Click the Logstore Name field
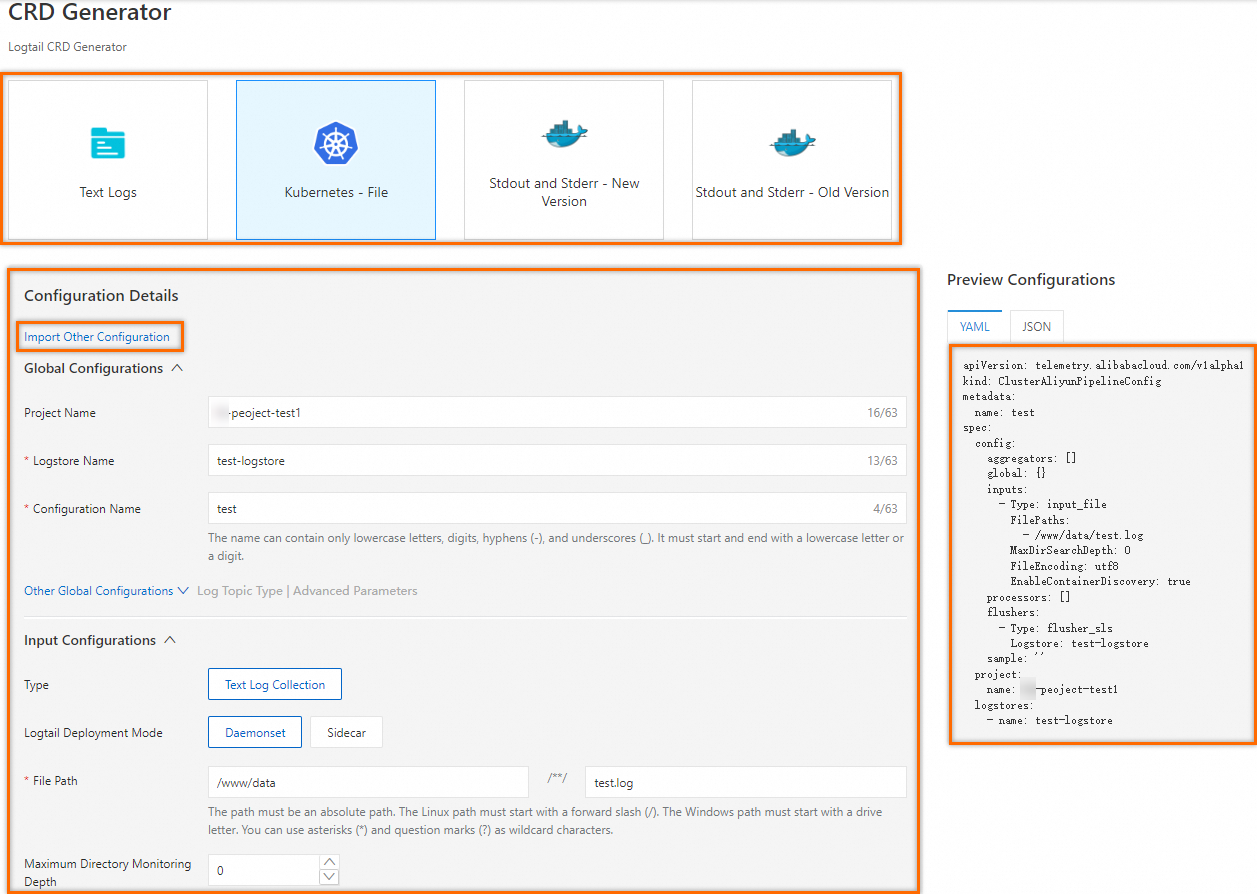 point(557,460)
